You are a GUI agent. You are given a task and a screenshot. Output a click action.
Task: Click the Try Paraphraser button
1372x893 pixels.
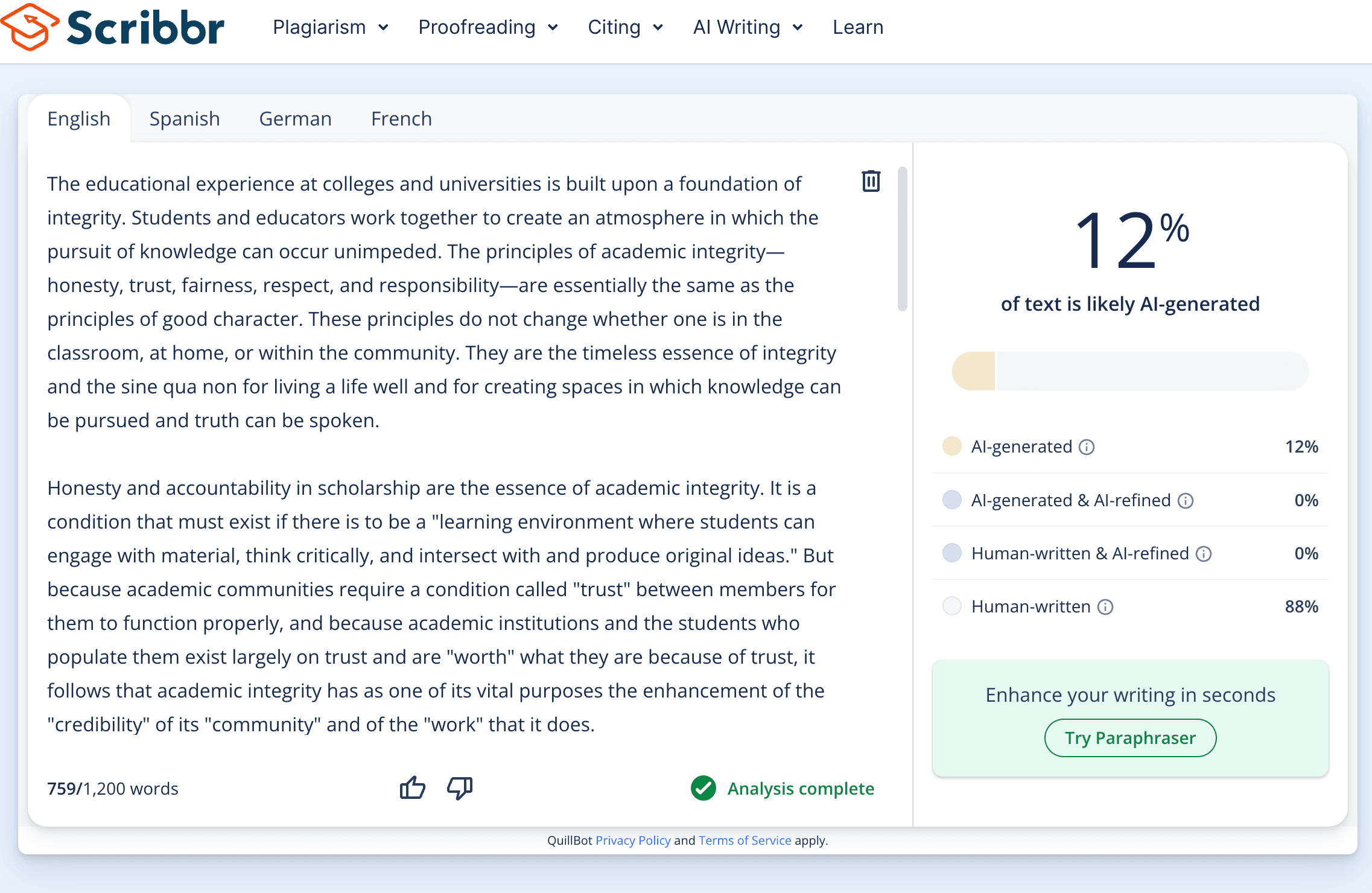click(x=1130, y=738)
